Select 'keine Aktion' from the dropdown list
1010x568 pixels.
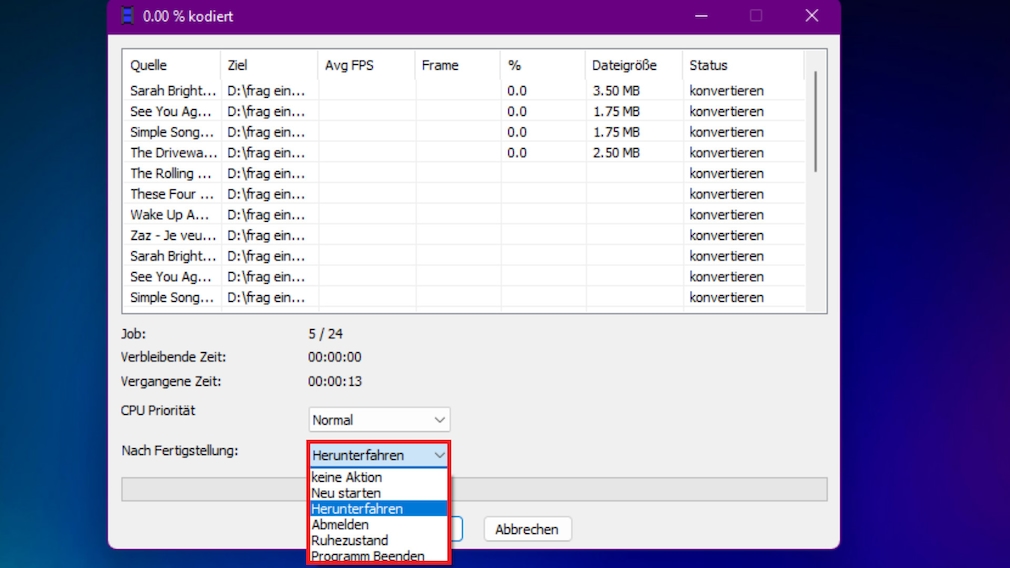pos(347,477)
